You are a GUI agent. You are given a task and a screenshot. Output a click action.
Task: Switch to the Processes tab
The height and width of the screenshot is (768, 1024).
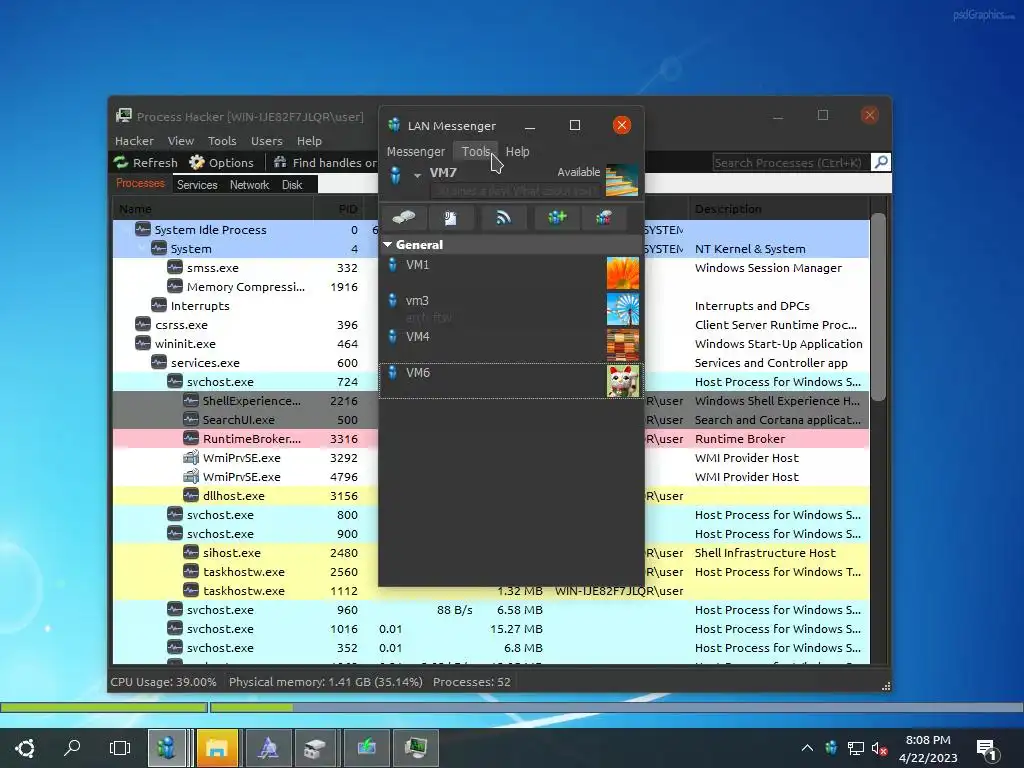[x=140, y=184]
